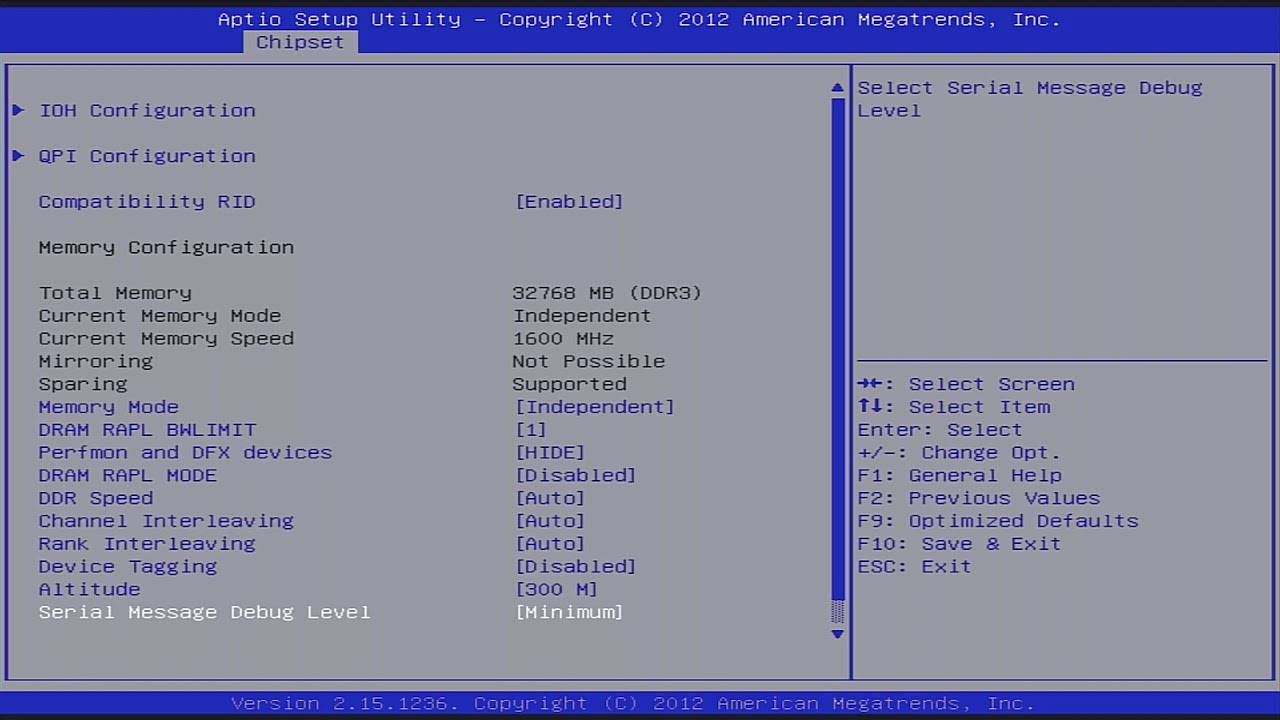Change Rank Interleaving Auto value
1280x720 pixels.
(x=550, y=544)
